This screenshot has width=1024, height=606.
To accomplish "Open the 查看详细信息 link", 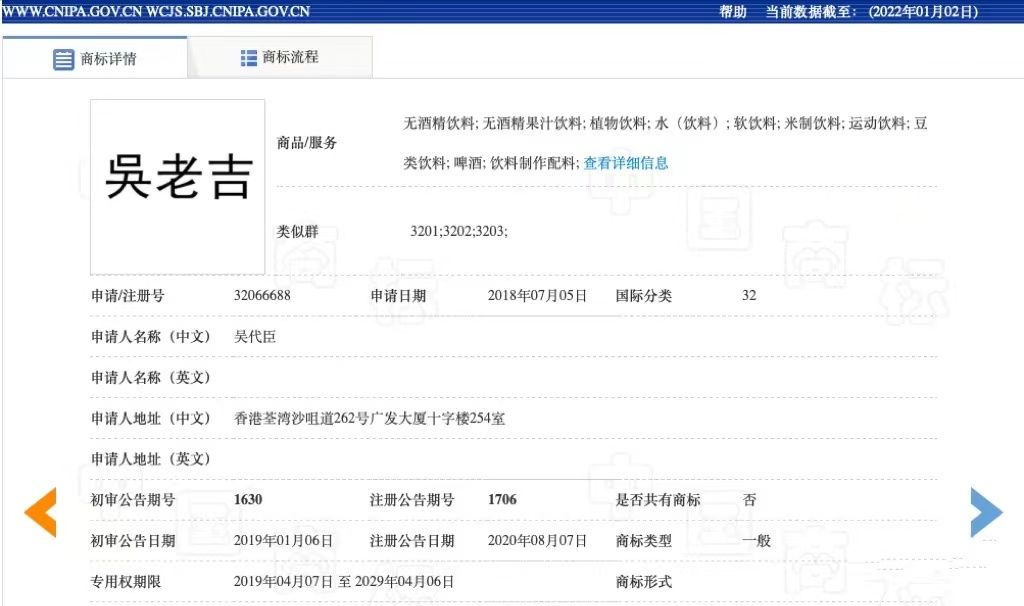I will (626, 163).
